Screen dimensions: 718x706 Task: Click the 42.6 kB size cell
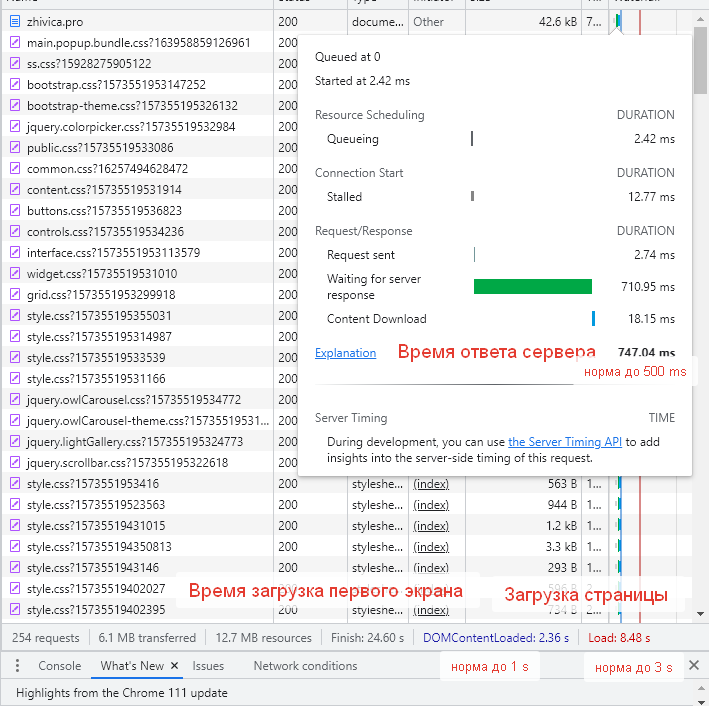click(x=558, y=22)
